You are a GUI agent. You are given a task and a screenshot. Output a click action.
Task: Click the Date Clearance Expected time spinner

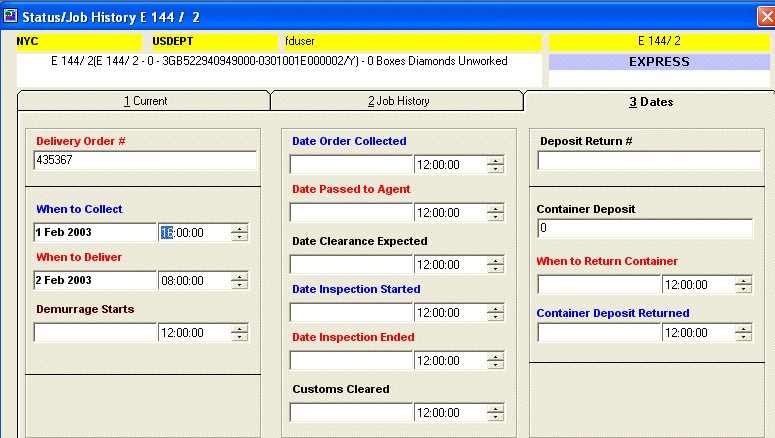click(x=496, y=264)
